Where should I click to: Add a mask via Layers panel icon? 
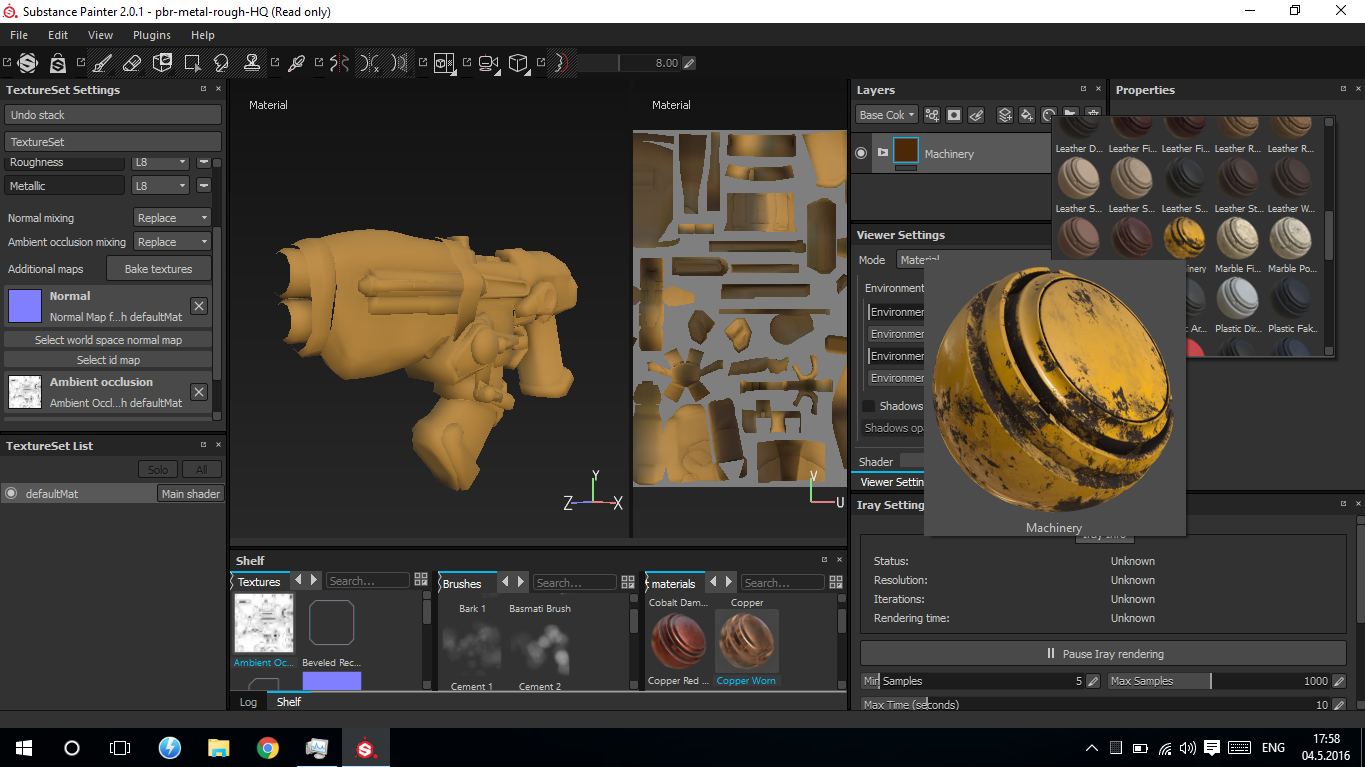[x=954, y=115]
